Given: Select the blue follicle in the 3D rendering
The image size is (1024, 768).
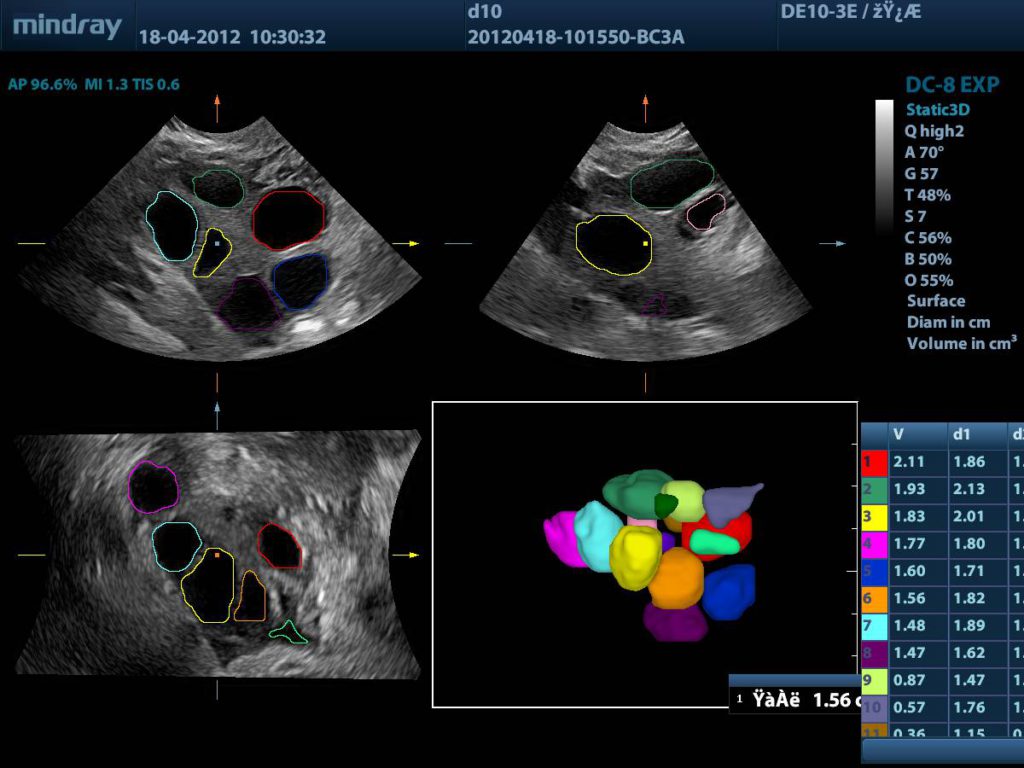Looking at the screenshot, I should (728, 590).
